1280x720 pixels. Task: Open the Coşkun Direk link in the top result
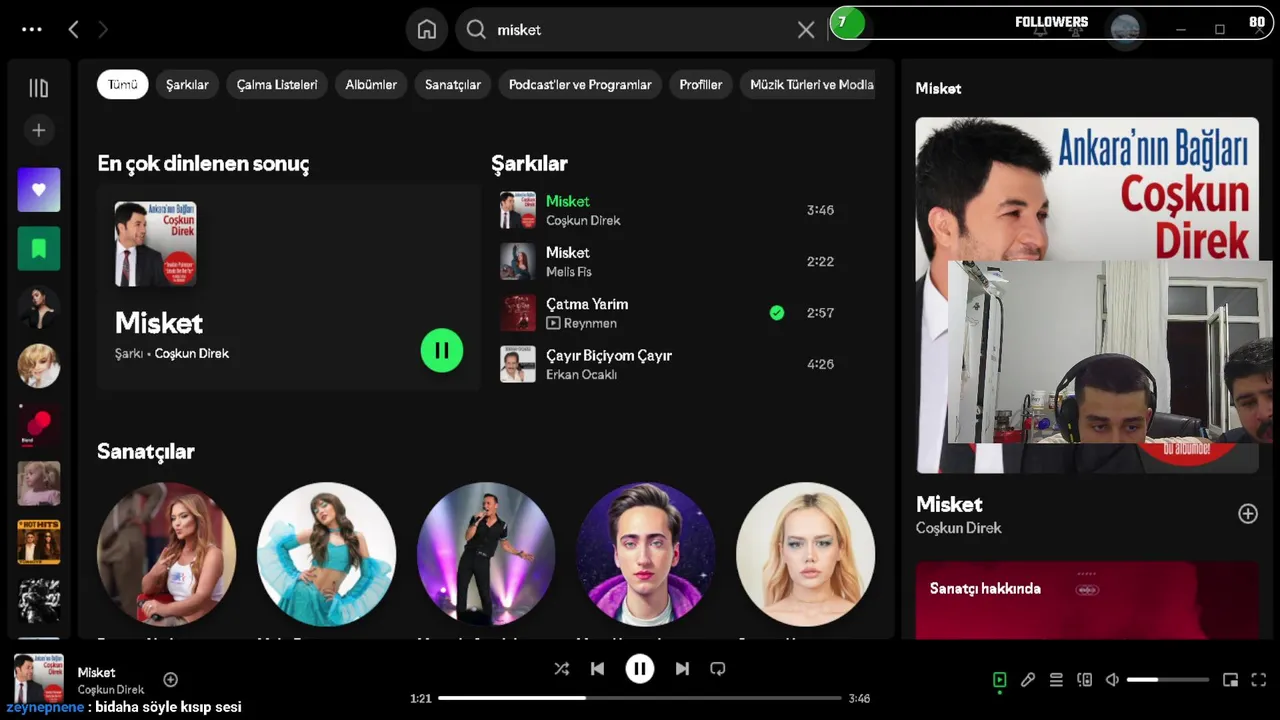[x=192, y=354]
